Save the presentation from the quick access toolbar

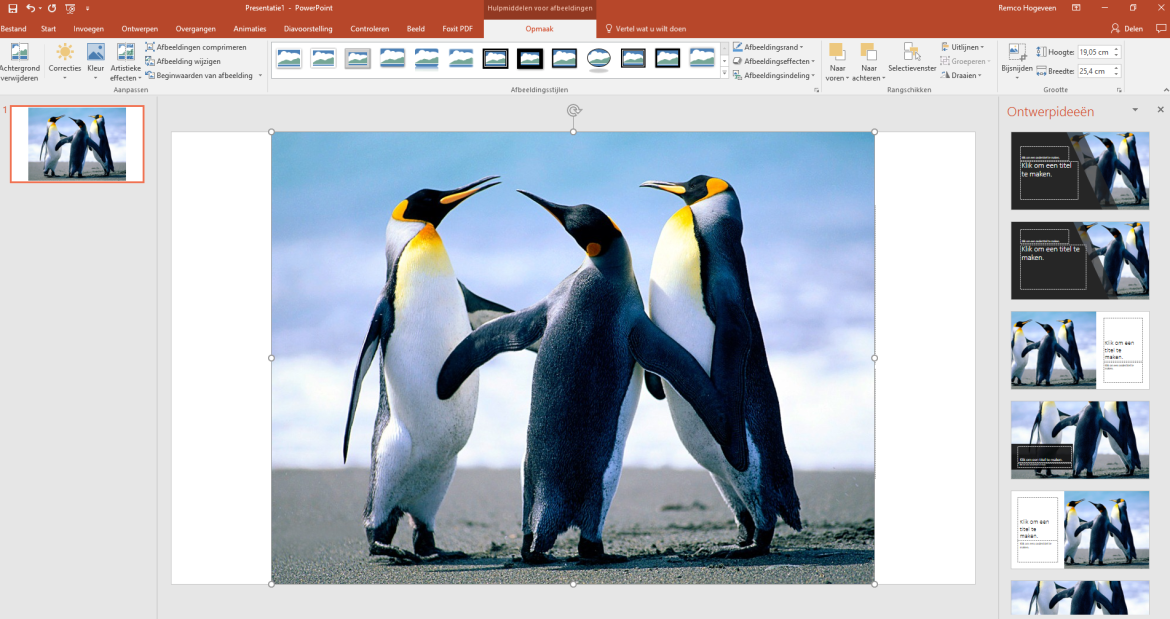coord(13,8)
